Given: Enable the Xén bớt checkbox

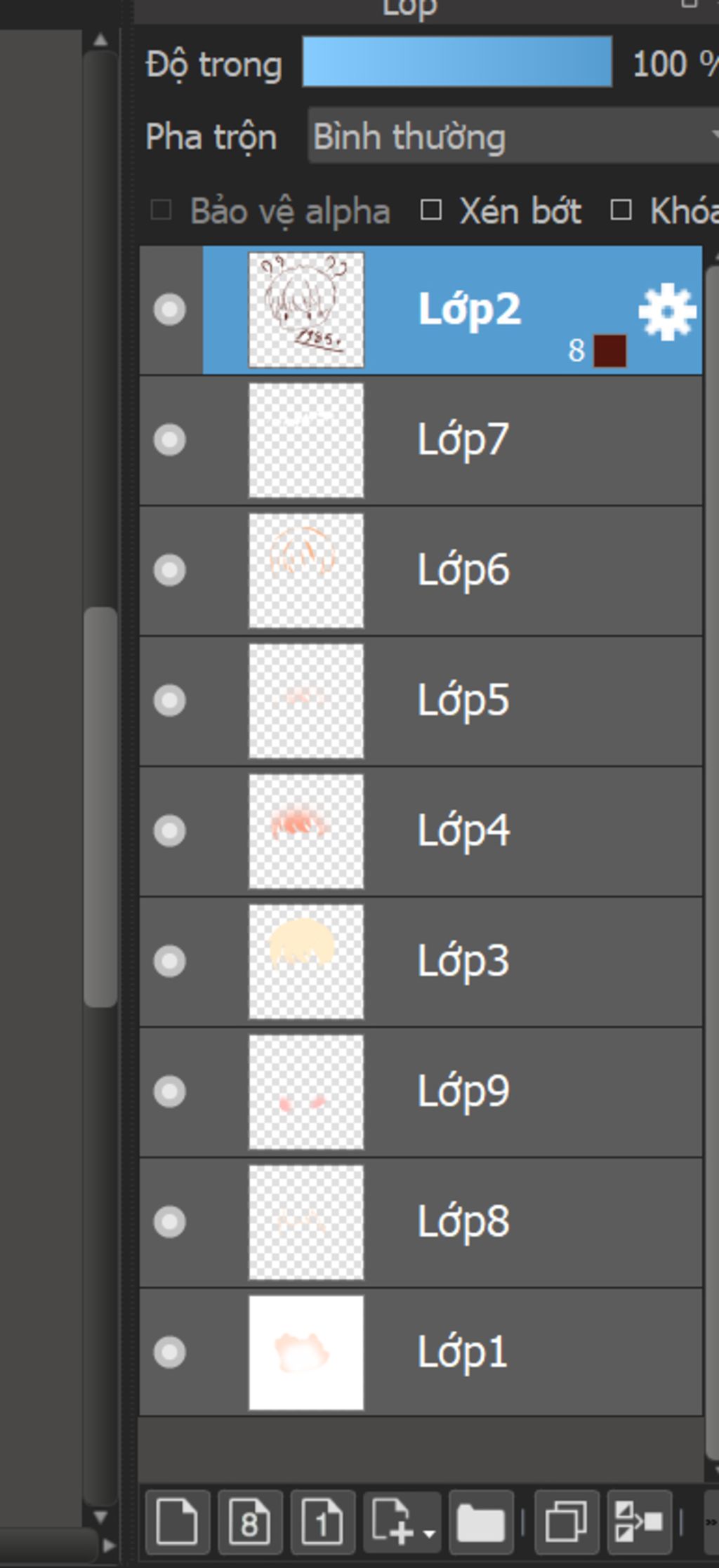Looking at the screenshot, I should [x=430, y=210].
